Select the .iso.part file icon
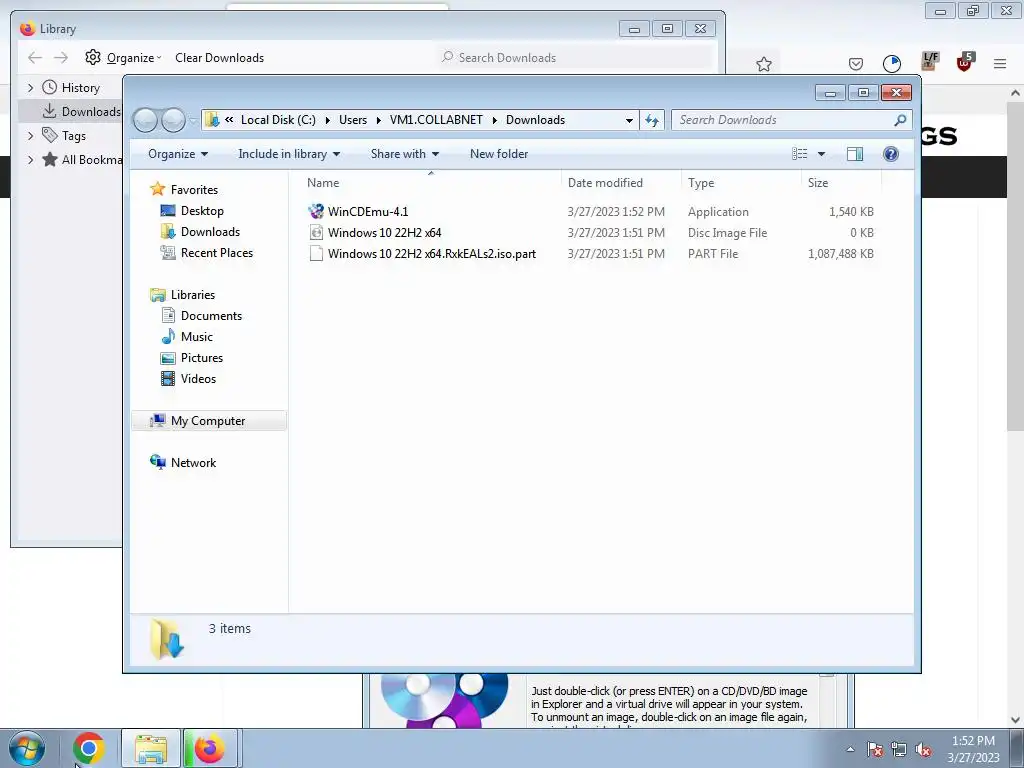The width and height of the screenshot is (1024, 768). (x=316, y=253)
